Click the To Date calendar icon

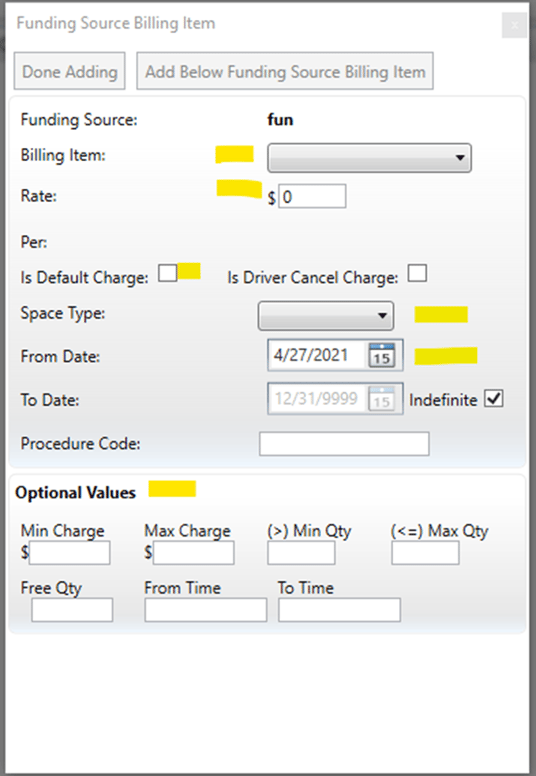click(382, 398)
